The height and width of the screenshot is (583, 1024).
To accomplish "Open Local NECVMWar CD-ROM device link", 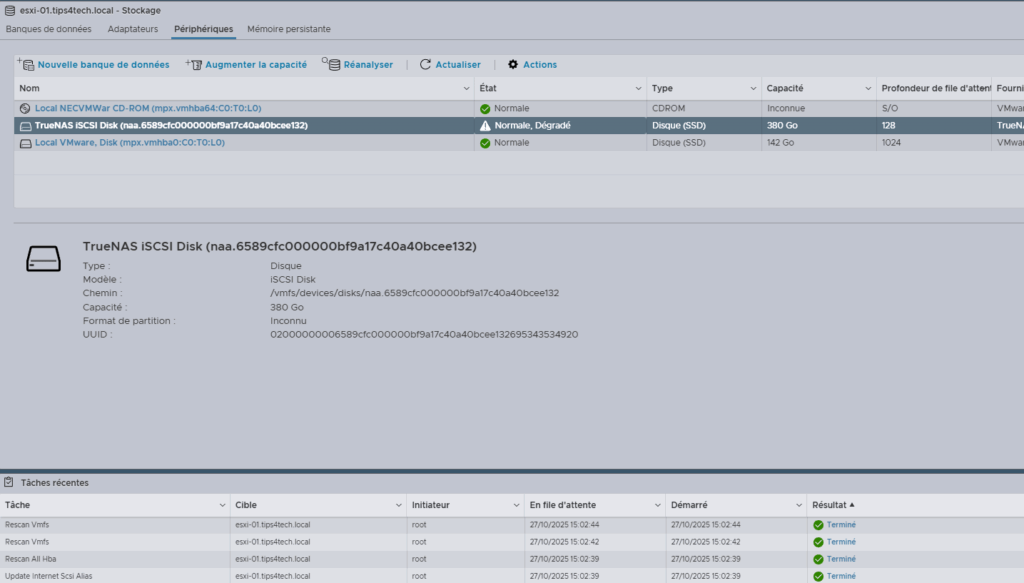I will [x=148, y=108].
